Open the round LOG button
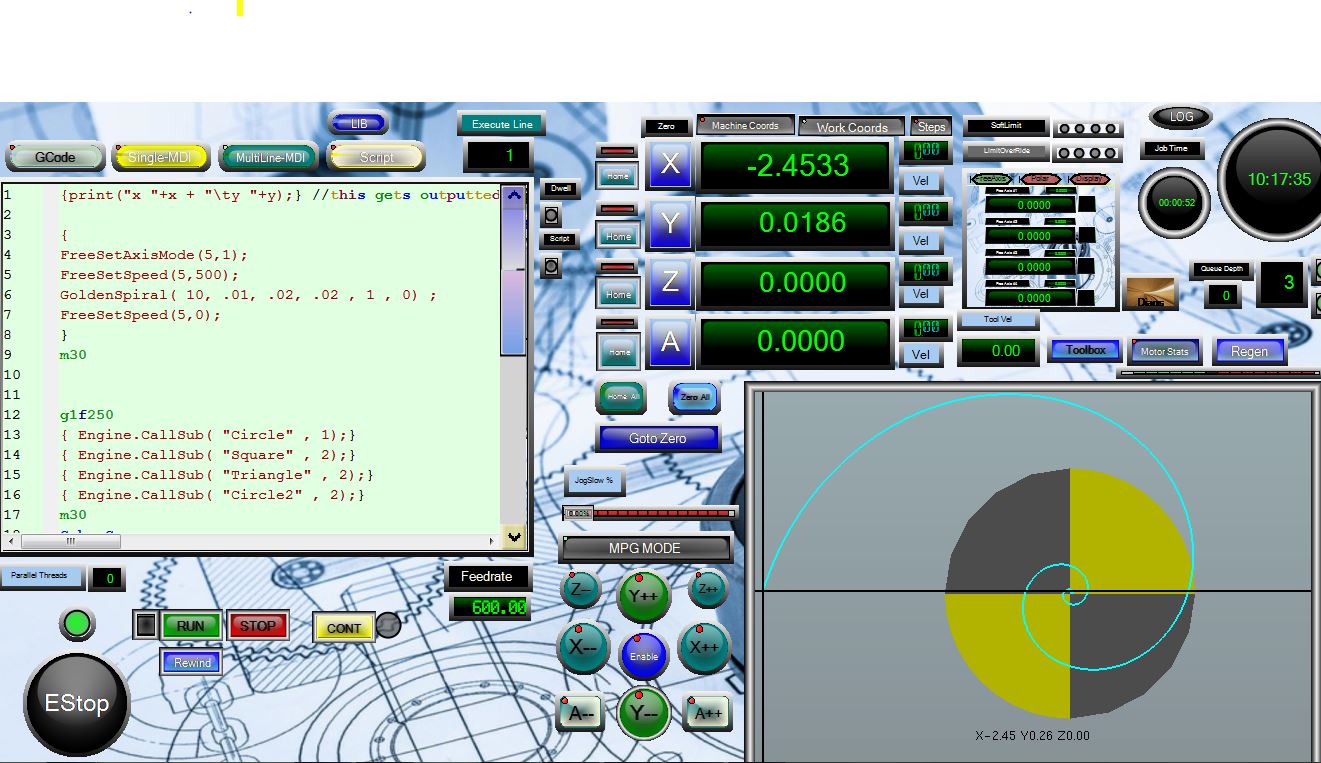This screenshot has width=1321, height=763. click(1181, 117)
